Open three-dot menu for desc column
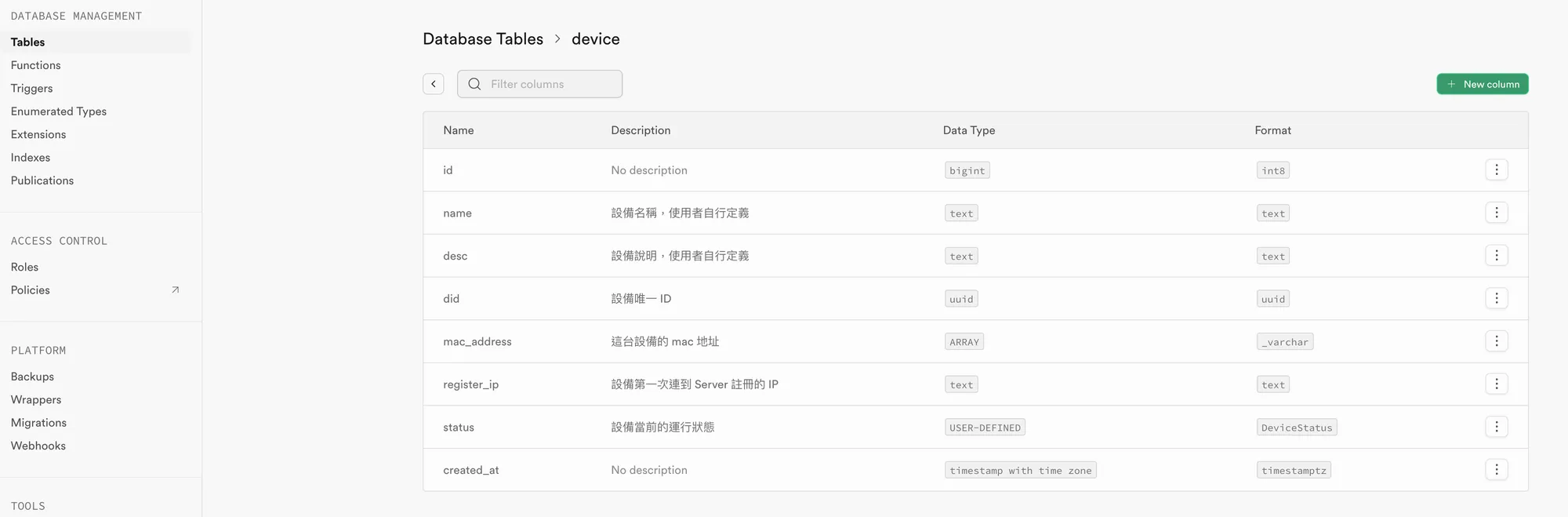Screen dimensions: 1568x517 pyautogui.click(x=1496, y=256)
